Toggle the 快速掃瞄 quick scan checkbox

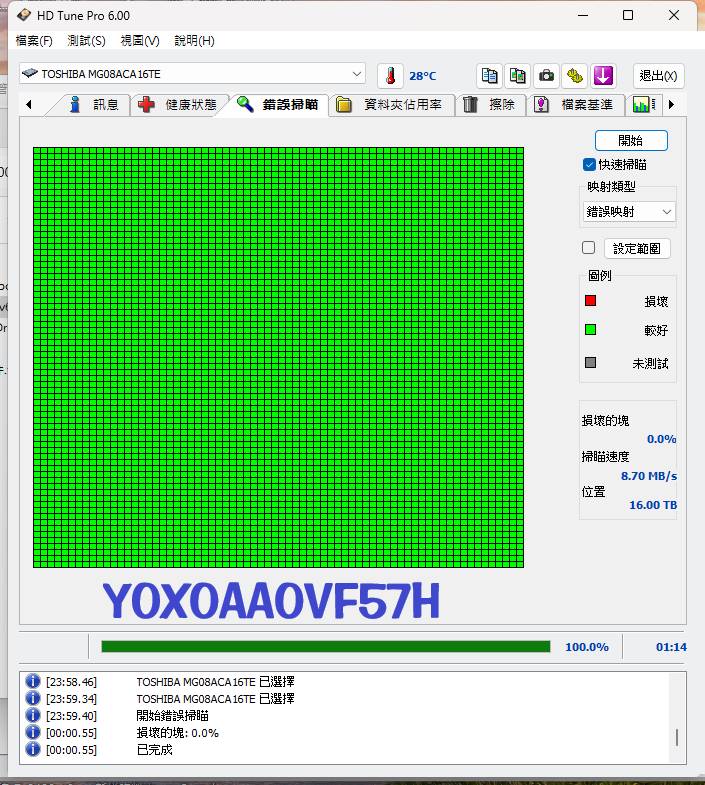pyautogui.click(x=589, y=164)
